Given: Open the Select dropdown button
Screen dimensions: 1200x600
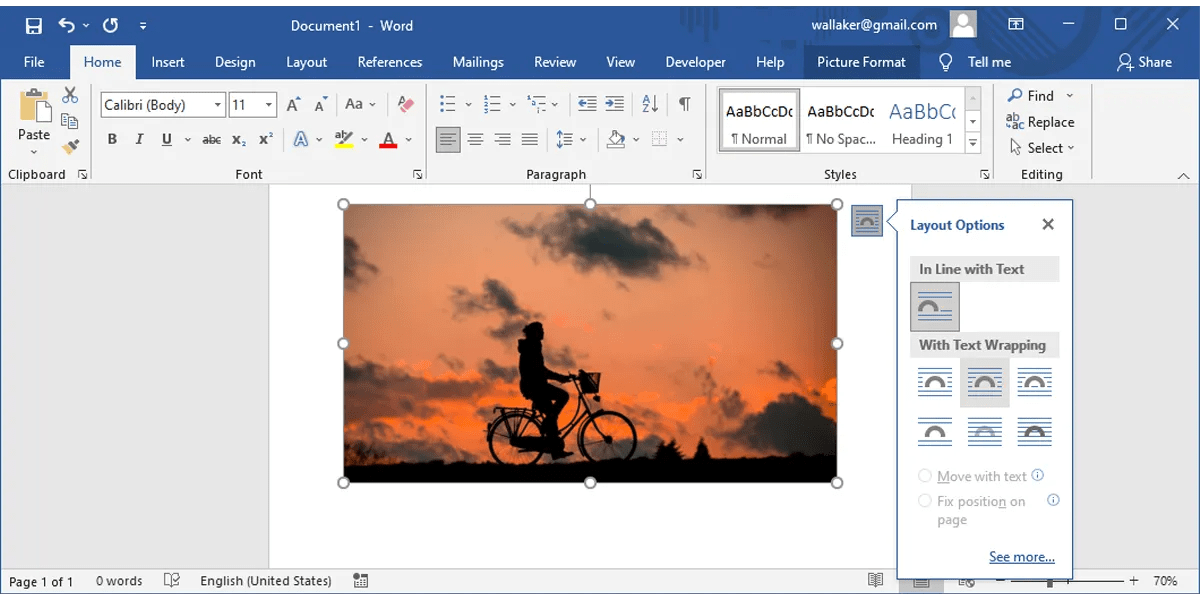Looking at the screenshot, I should coord(1041,148).
